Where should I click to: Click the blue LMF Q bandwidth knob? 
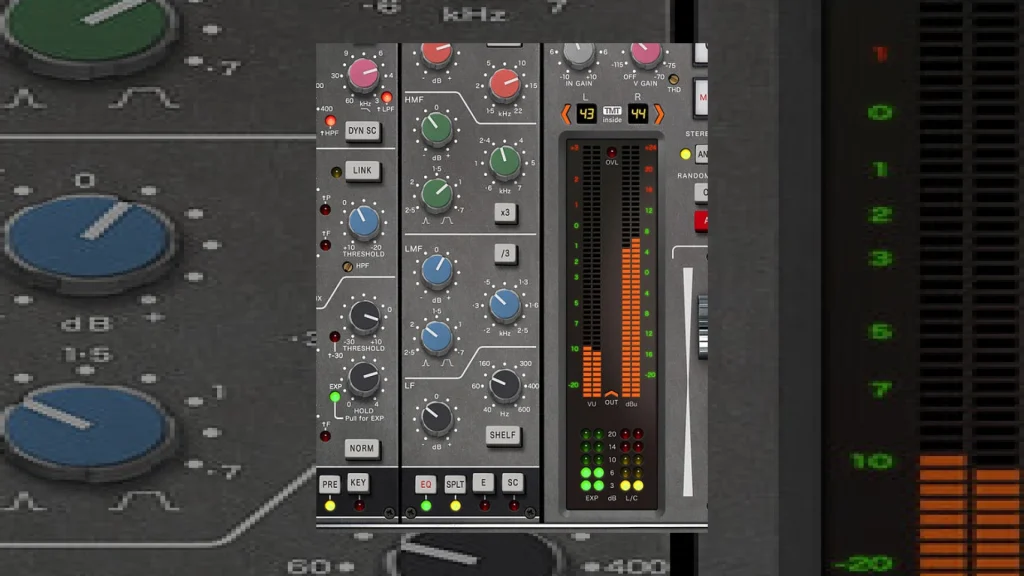(437, 336)
